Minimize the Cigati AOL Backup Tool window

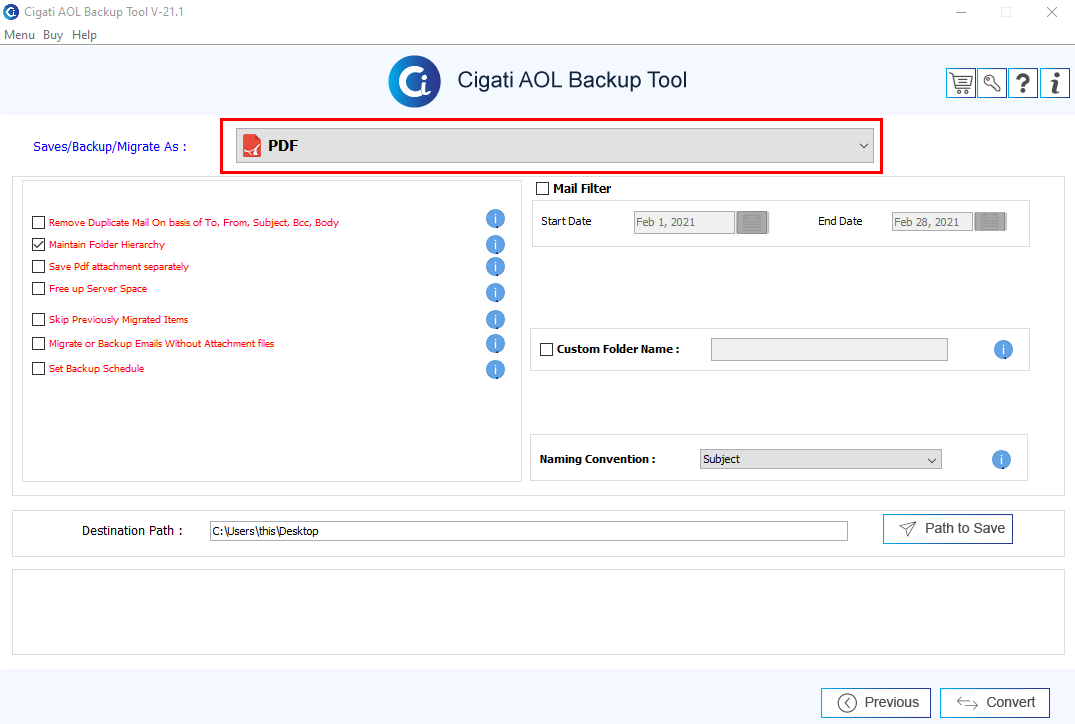coord(961,12)
